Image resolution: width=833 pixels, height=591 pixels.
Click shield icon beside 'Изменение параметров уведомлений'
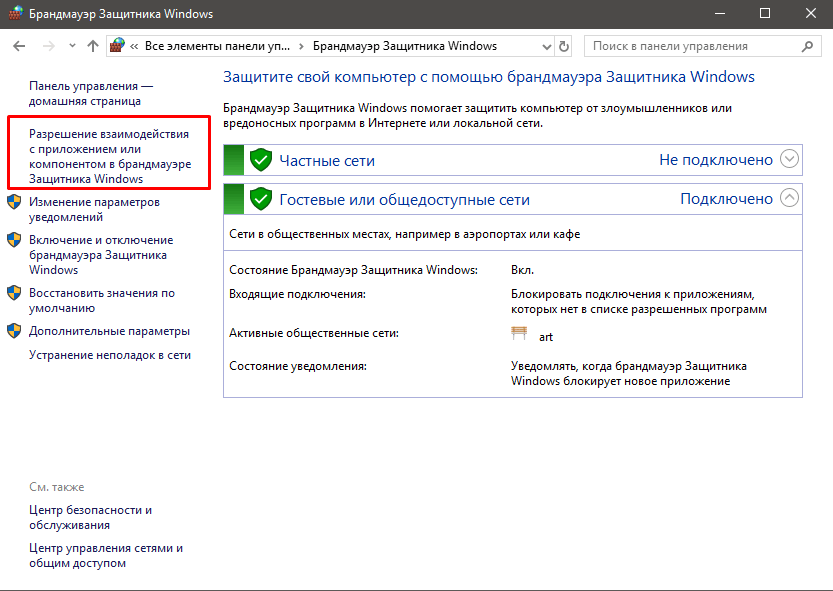[14, 202]
